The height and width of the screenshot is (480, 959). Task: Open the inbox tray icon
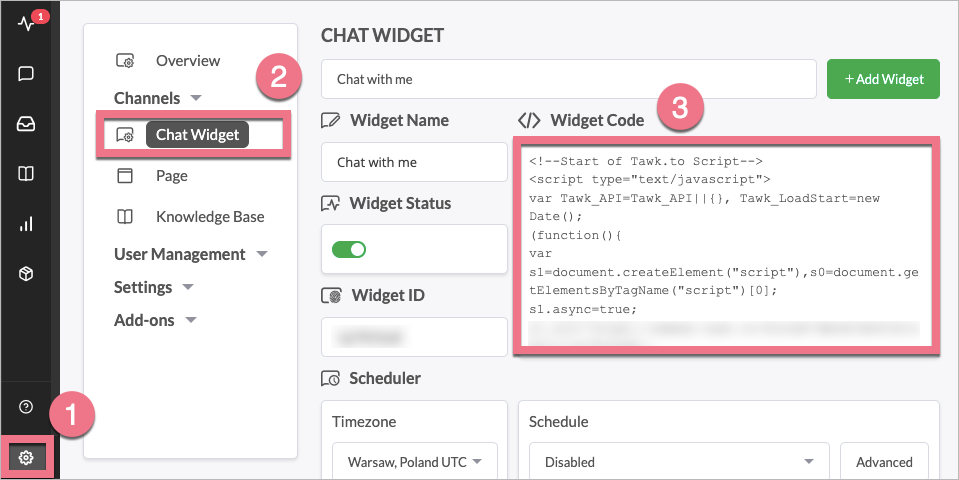(x=26, y=124)
